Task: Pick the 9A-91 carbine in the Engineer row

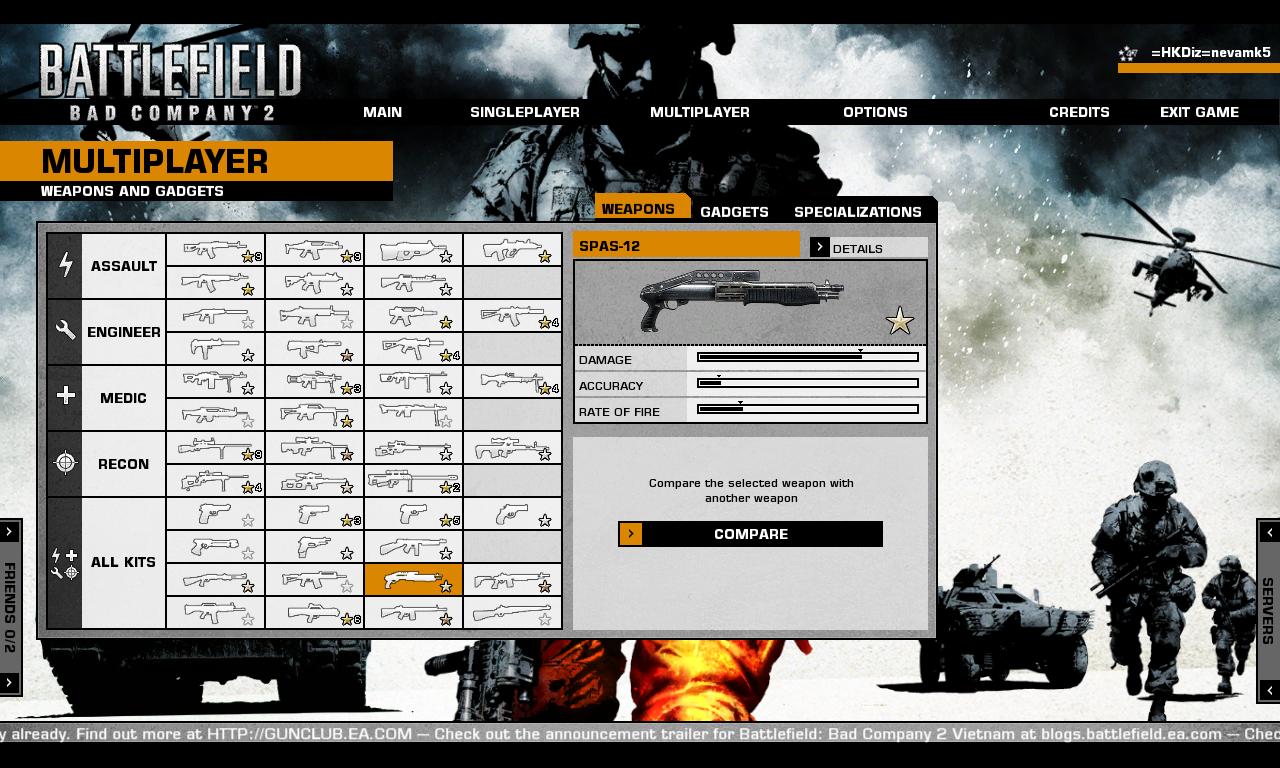Action: [215, 316]
